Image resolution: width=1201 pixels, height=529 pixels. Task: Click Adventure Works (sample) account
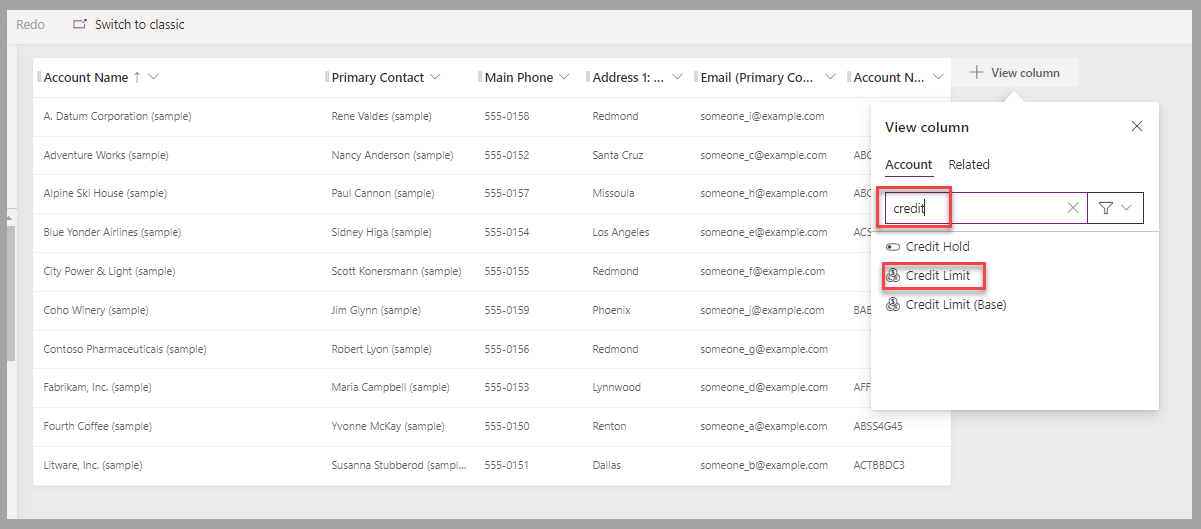[106, 155]
